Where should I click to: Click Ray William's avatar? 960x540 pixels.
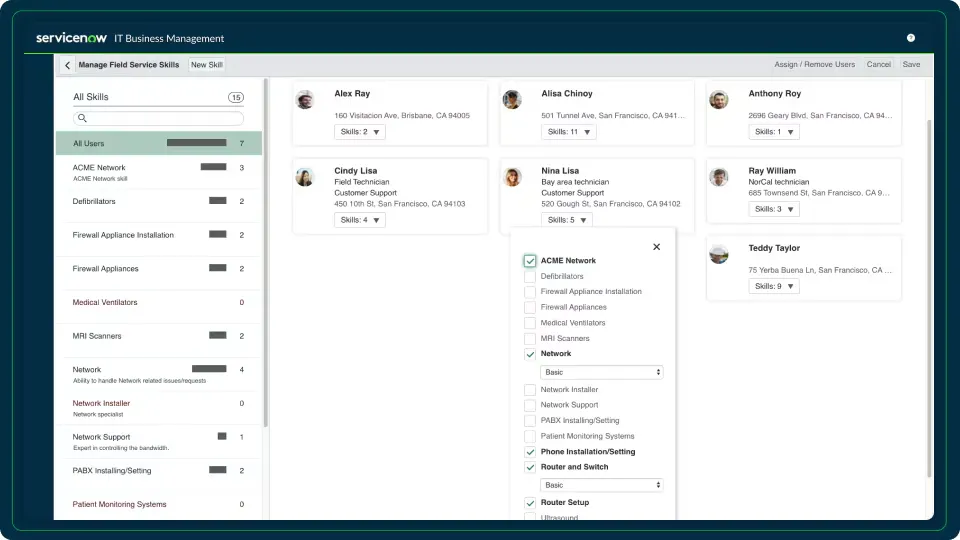pos(719,176)
